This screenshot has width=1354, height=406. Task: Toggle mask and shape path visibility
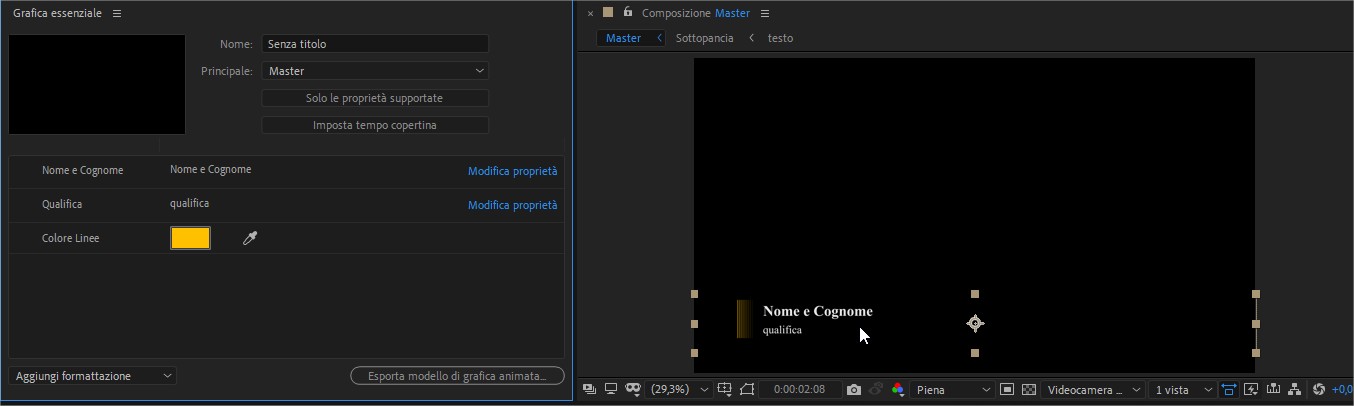pos(746,389)
